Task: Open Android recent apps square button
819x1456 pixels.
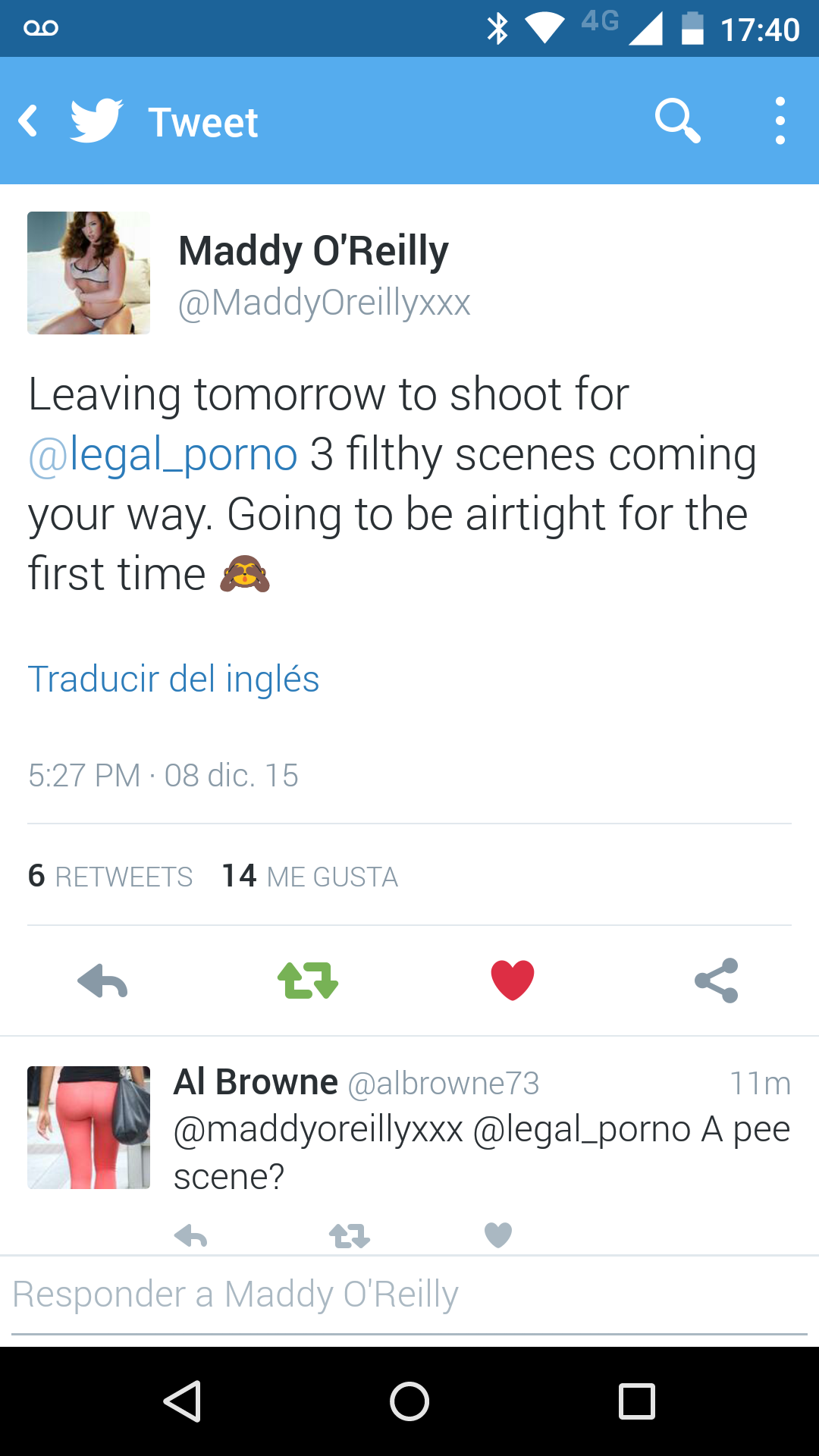Action: coord(637,1401)
